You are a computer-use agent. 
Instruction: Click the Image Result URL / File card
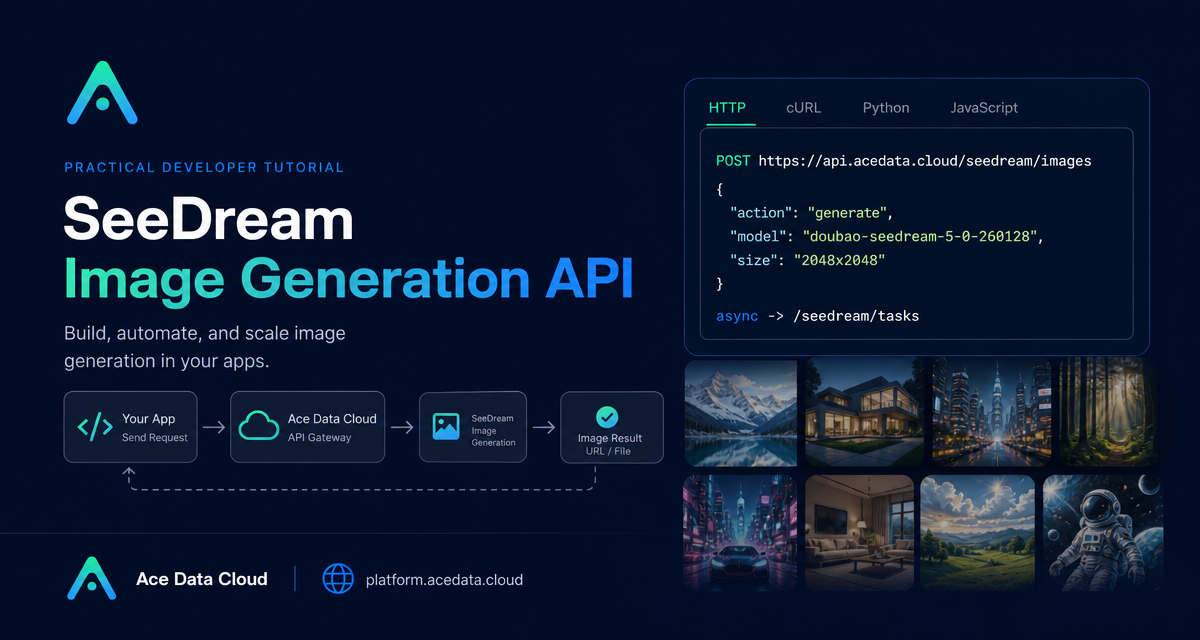[x=611, y=427]
